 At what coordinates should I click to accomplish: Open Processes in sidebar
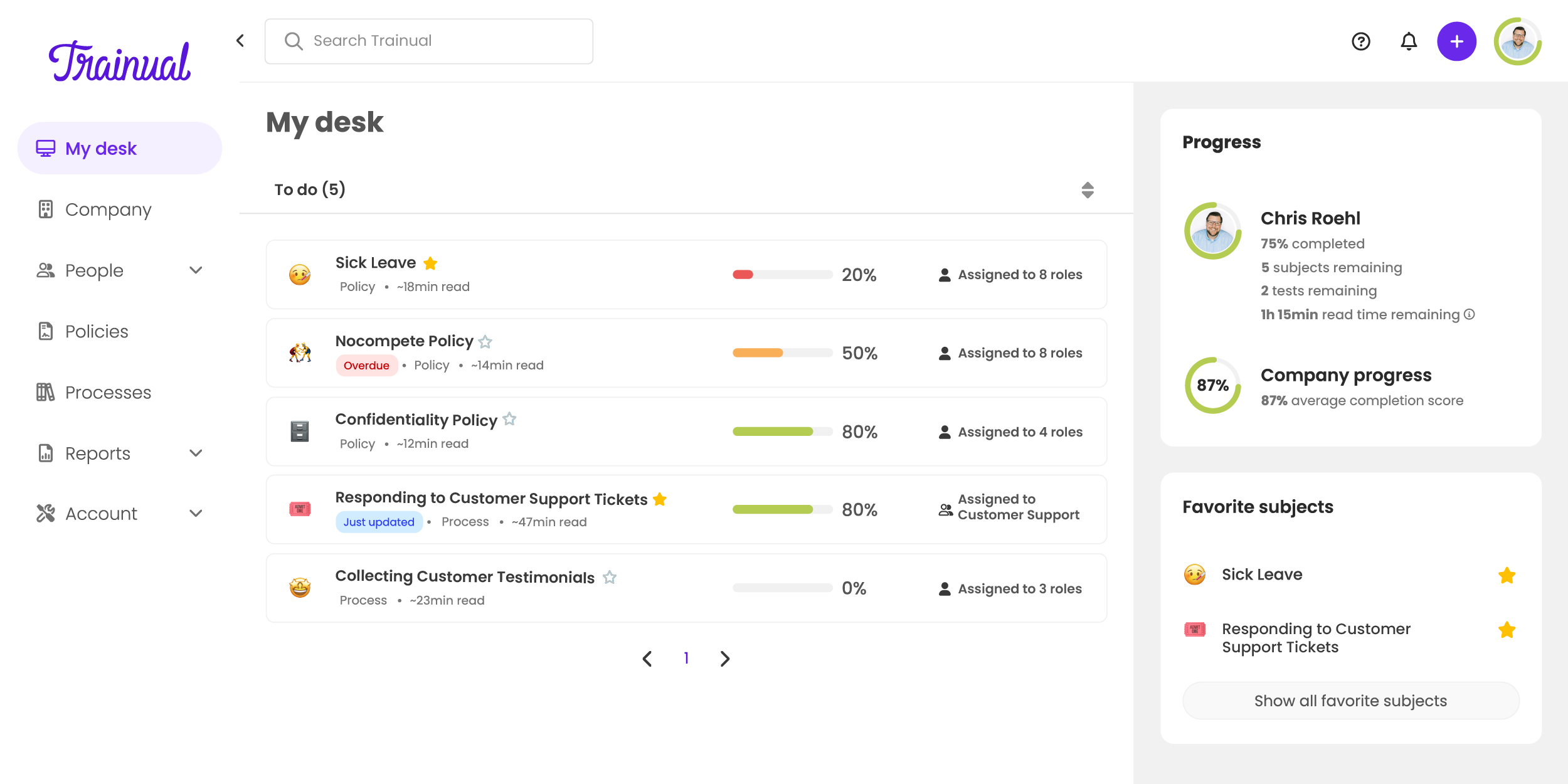coord(108,392)
